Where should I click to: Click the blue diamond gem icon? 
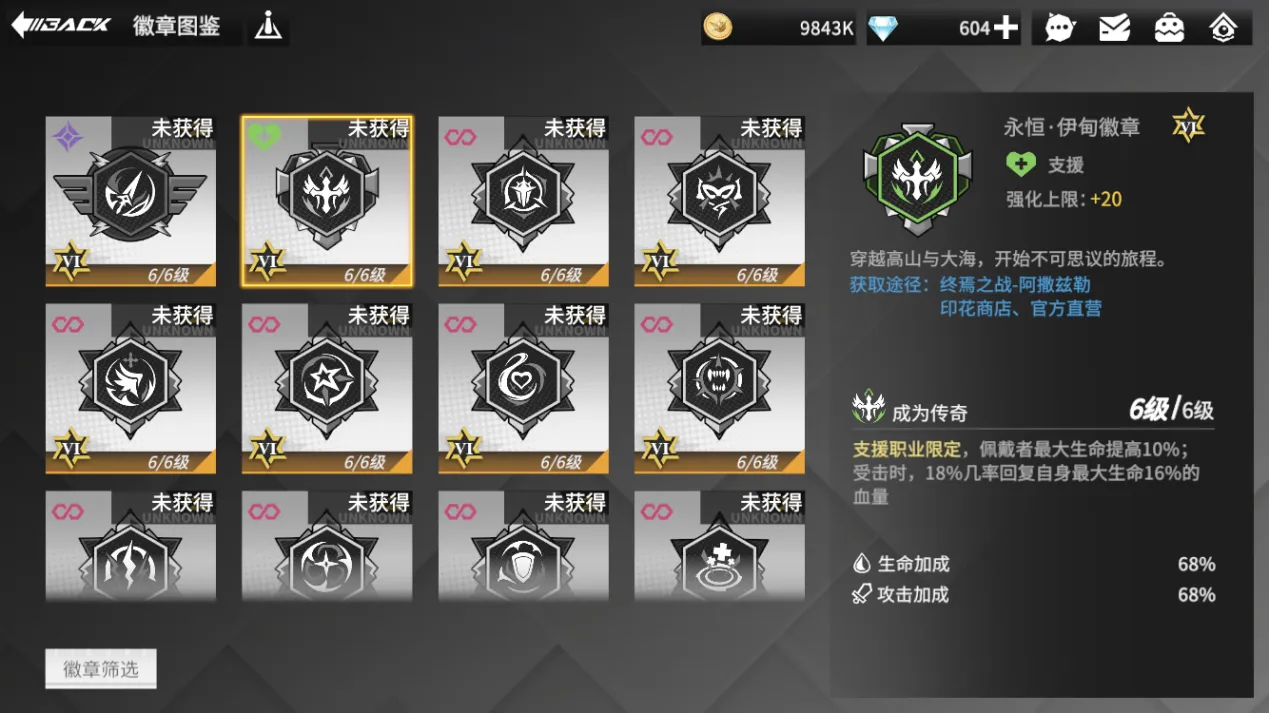(883, 28)
